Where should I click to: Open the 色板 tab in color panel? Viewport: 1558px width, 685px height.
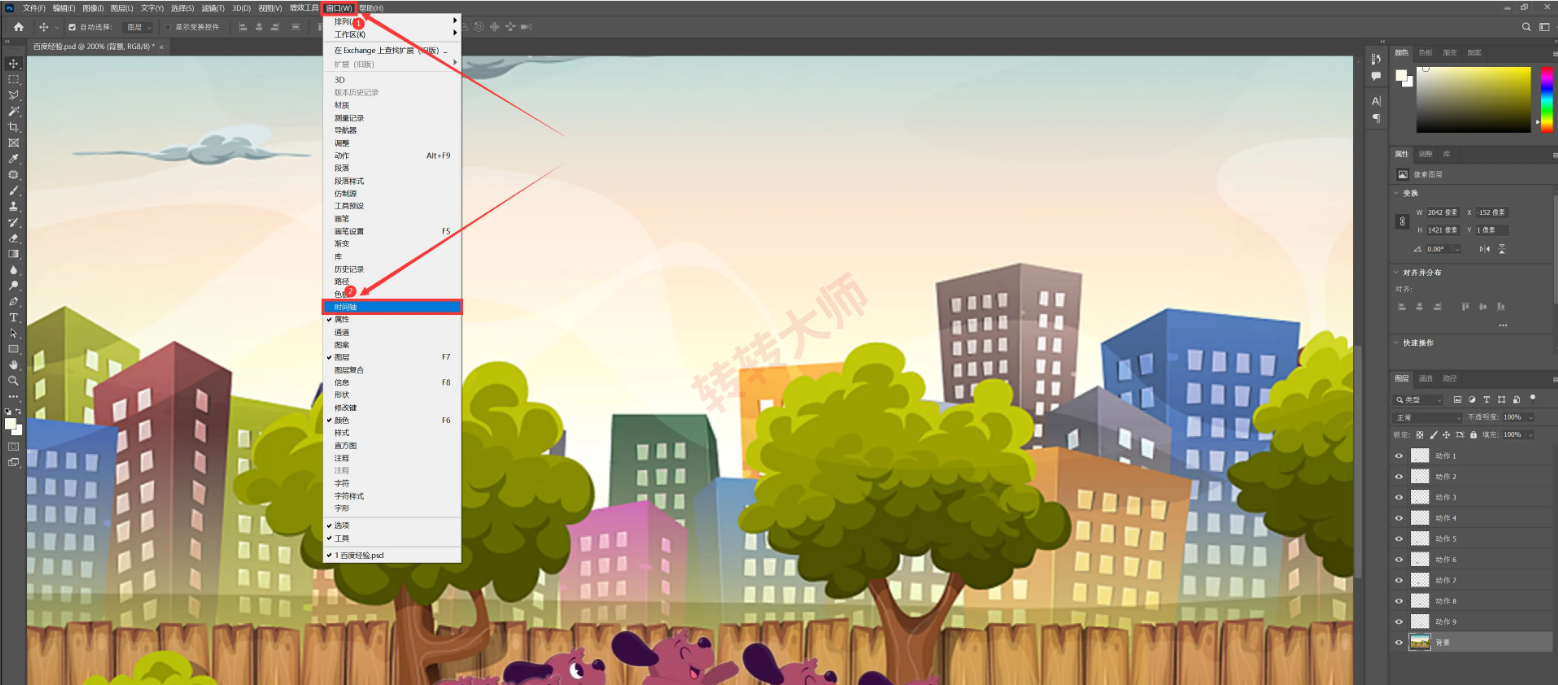pyautogui.click(x=1425, y=52)
